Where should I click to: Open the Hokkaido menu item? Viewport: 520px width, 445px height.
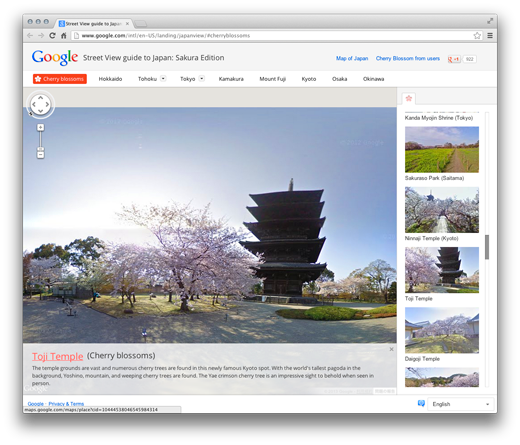(110, 79)
